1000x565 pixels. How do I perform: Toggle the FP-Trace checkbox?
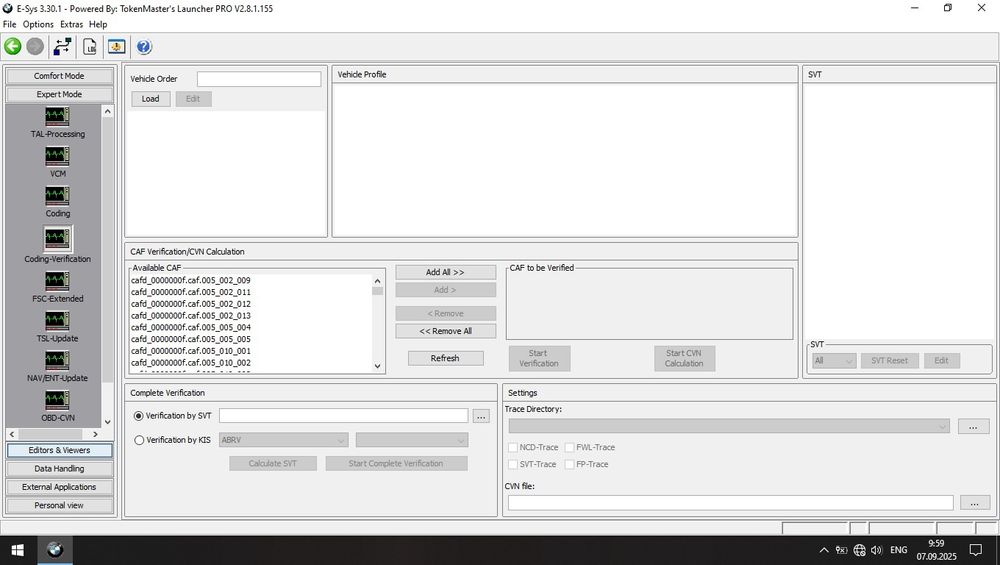click(570, 464)
